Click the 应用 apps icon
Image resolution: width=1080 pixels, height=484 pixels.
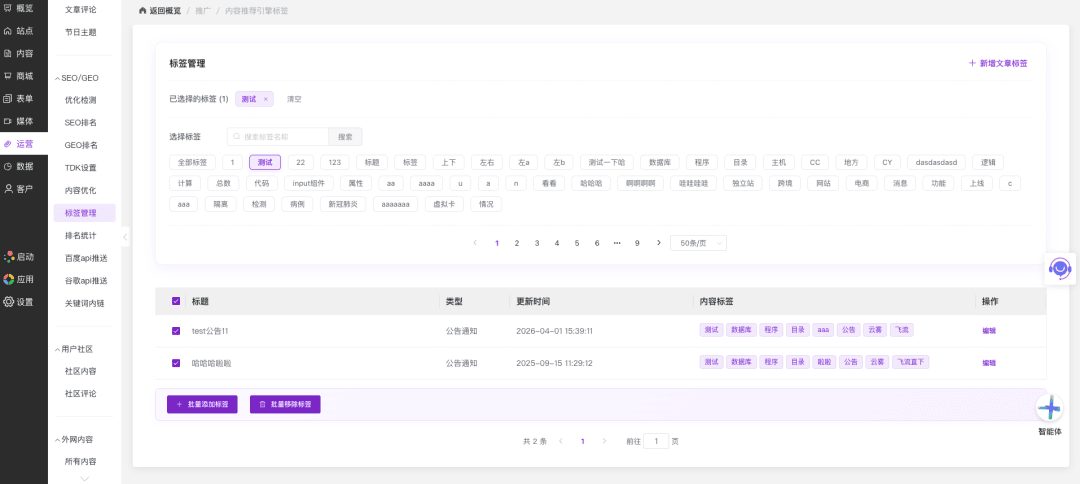click(x=8, y=280)
